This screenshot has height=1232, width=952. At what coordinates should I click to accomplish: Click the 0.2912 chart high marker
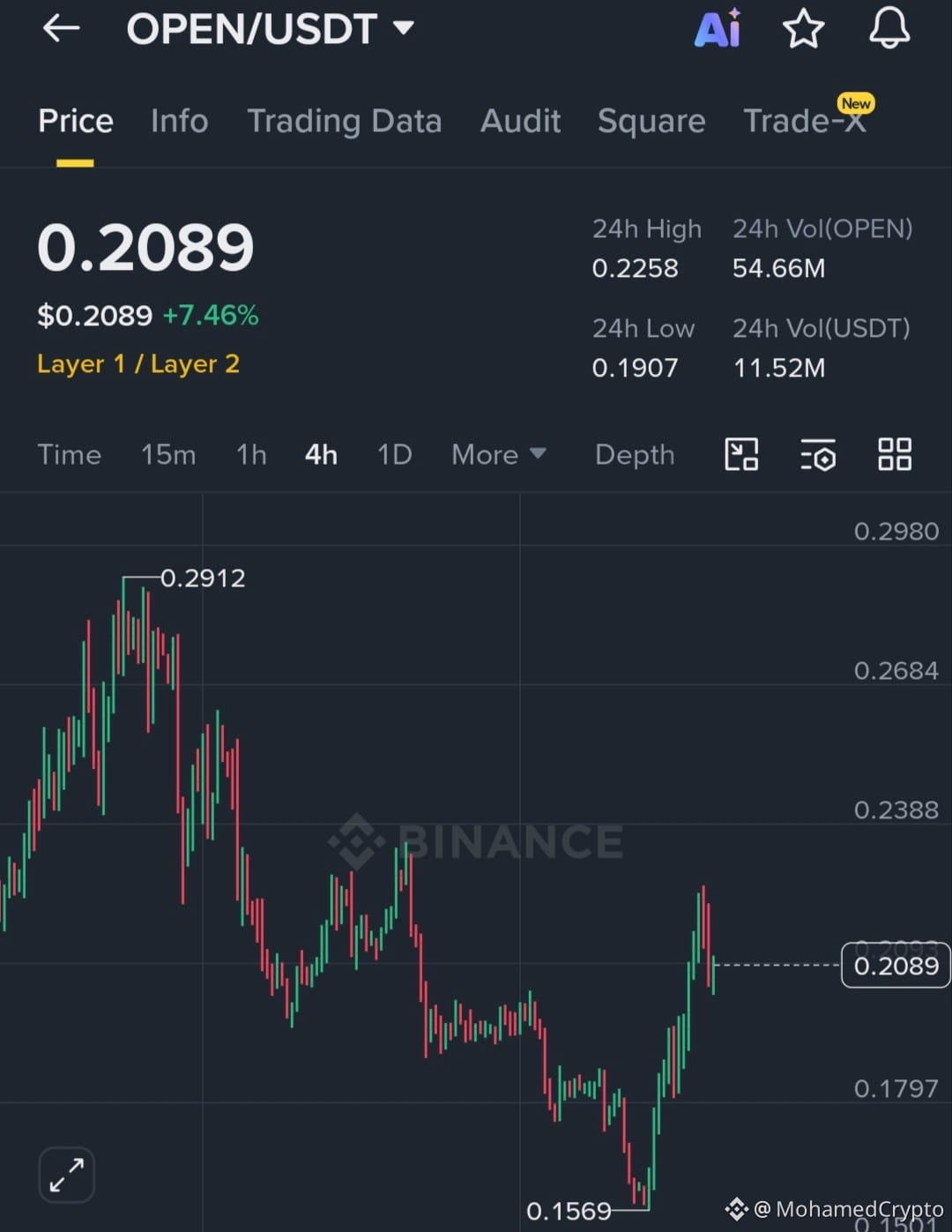203,579
